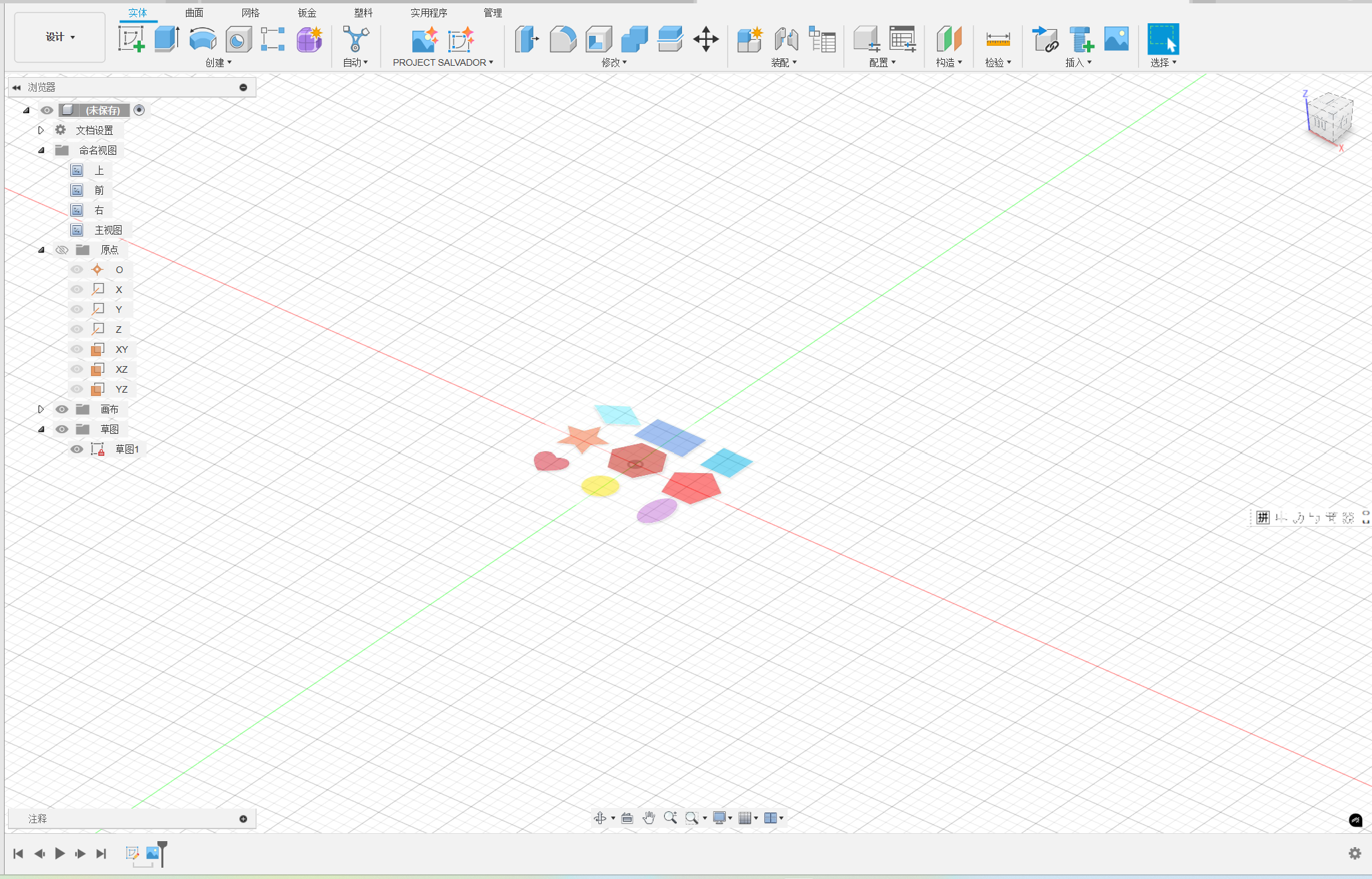This screenshot has height=879, width=1372.
Task: Toggle visibility of the 草图 folder
Action: 62,429
